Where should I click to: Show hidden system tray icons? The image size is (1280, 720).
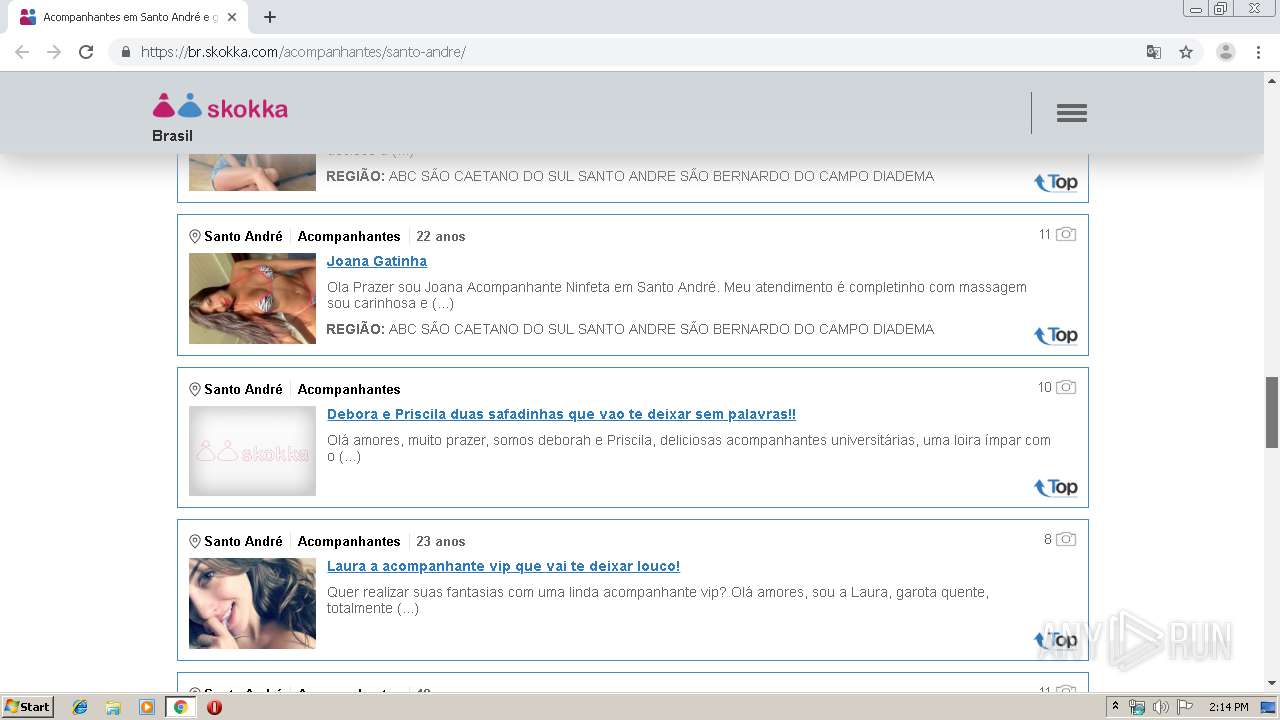coord(1115,707)
